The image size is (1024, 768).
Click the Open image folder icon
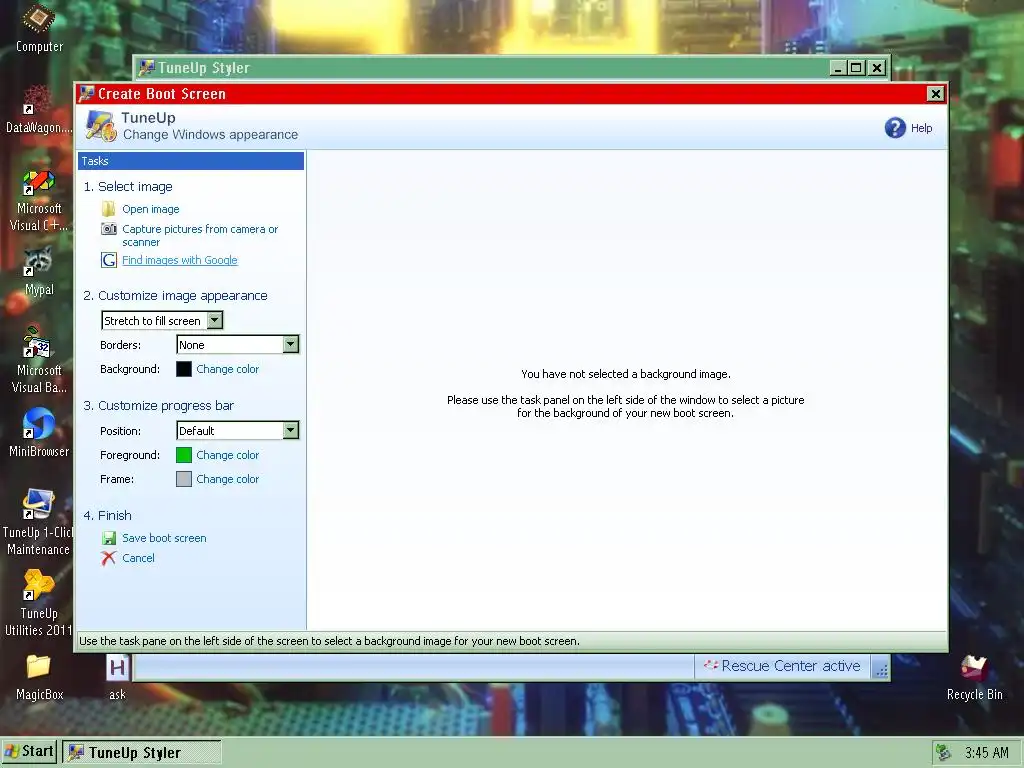[x=108, y=209]
